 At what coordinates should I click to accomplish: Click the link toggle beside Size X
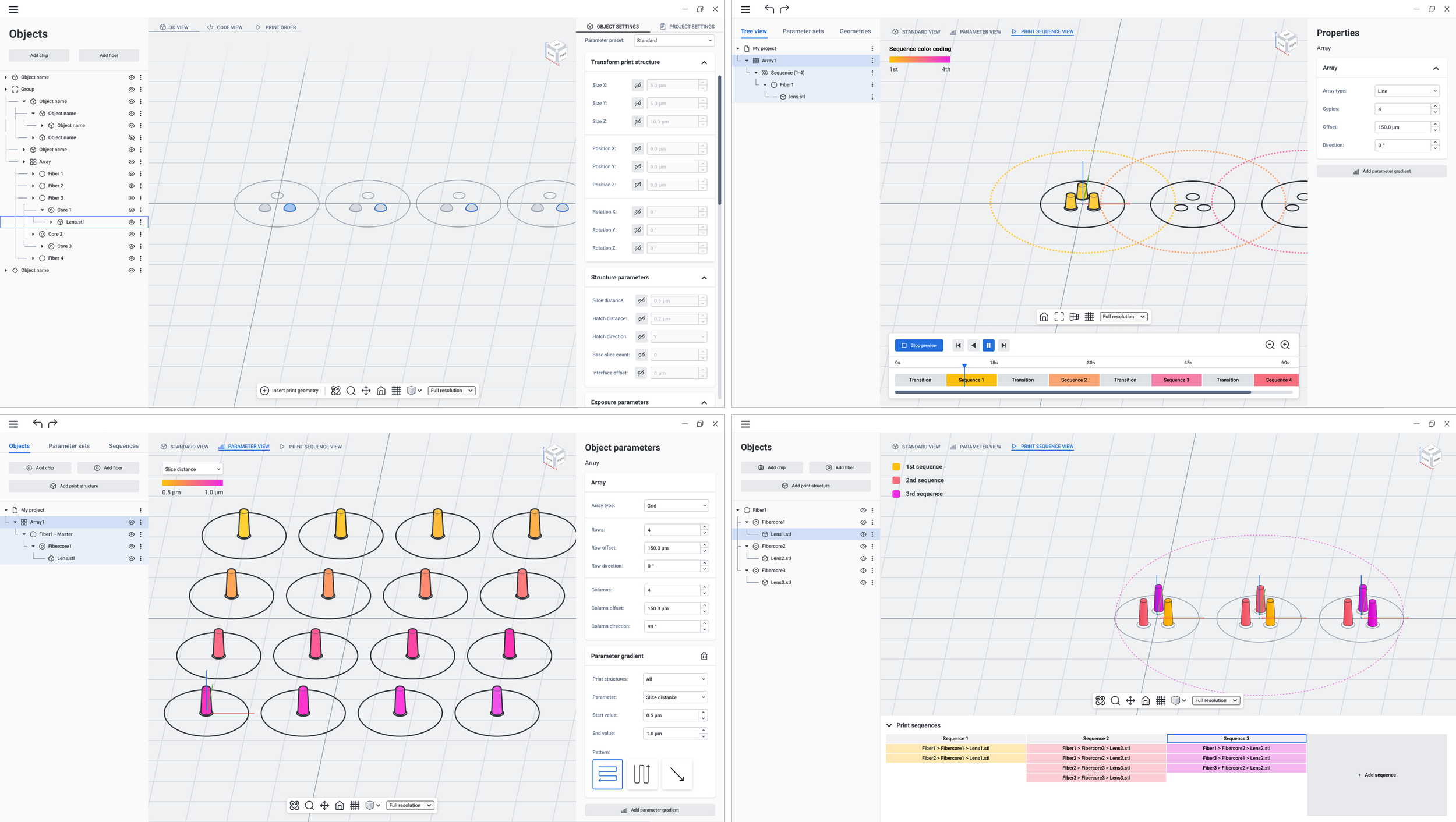(x=638, y=86)
